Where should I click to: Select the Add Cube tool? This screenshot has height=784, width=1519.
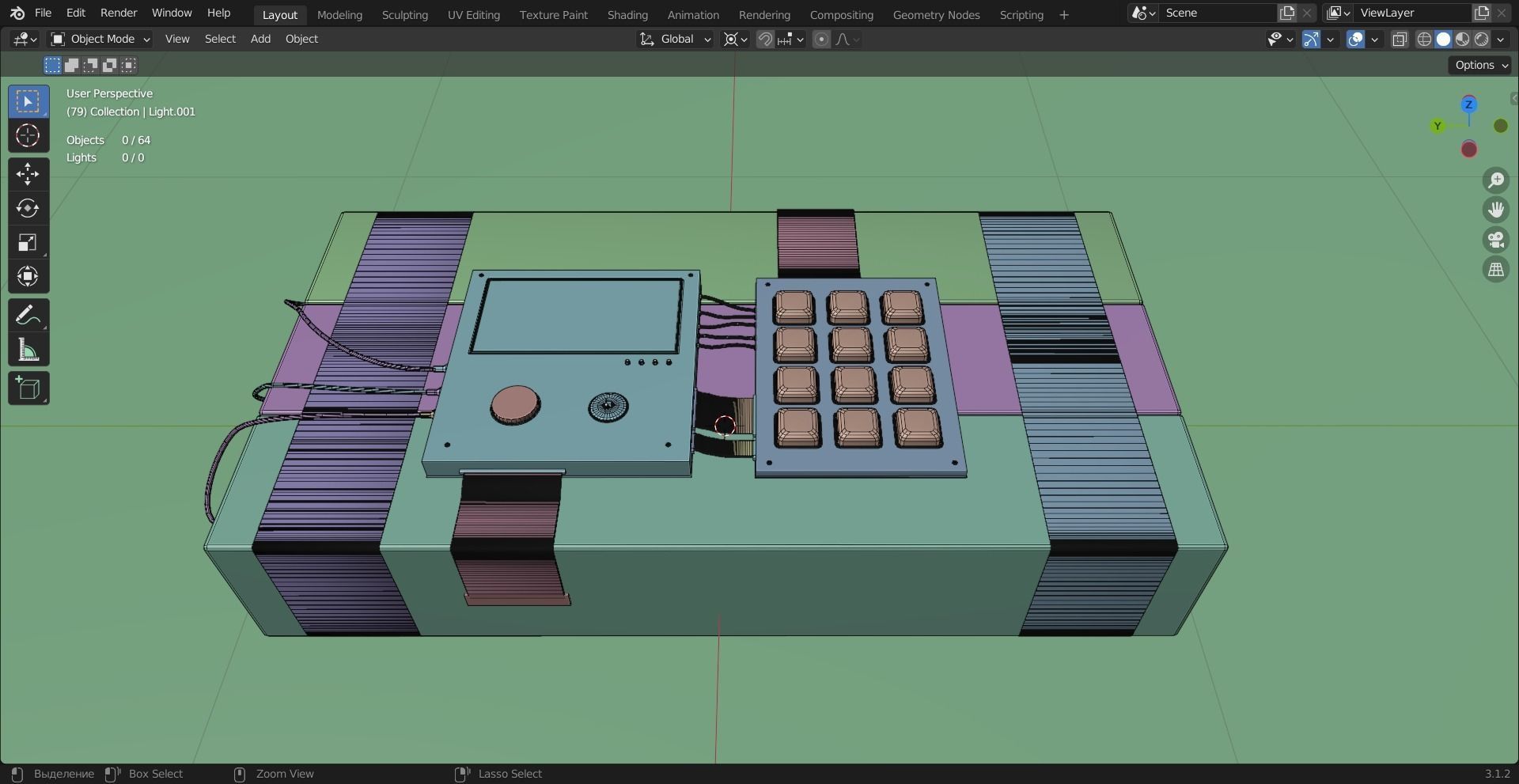pyautogui.click(x=28, y=388)
